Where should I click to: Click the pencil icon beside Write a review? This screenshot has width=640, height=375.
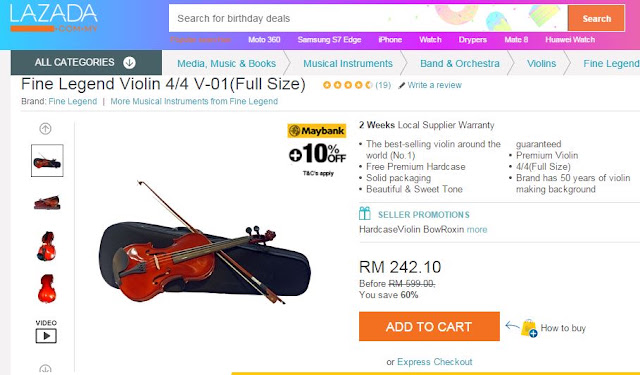(402, 85)
